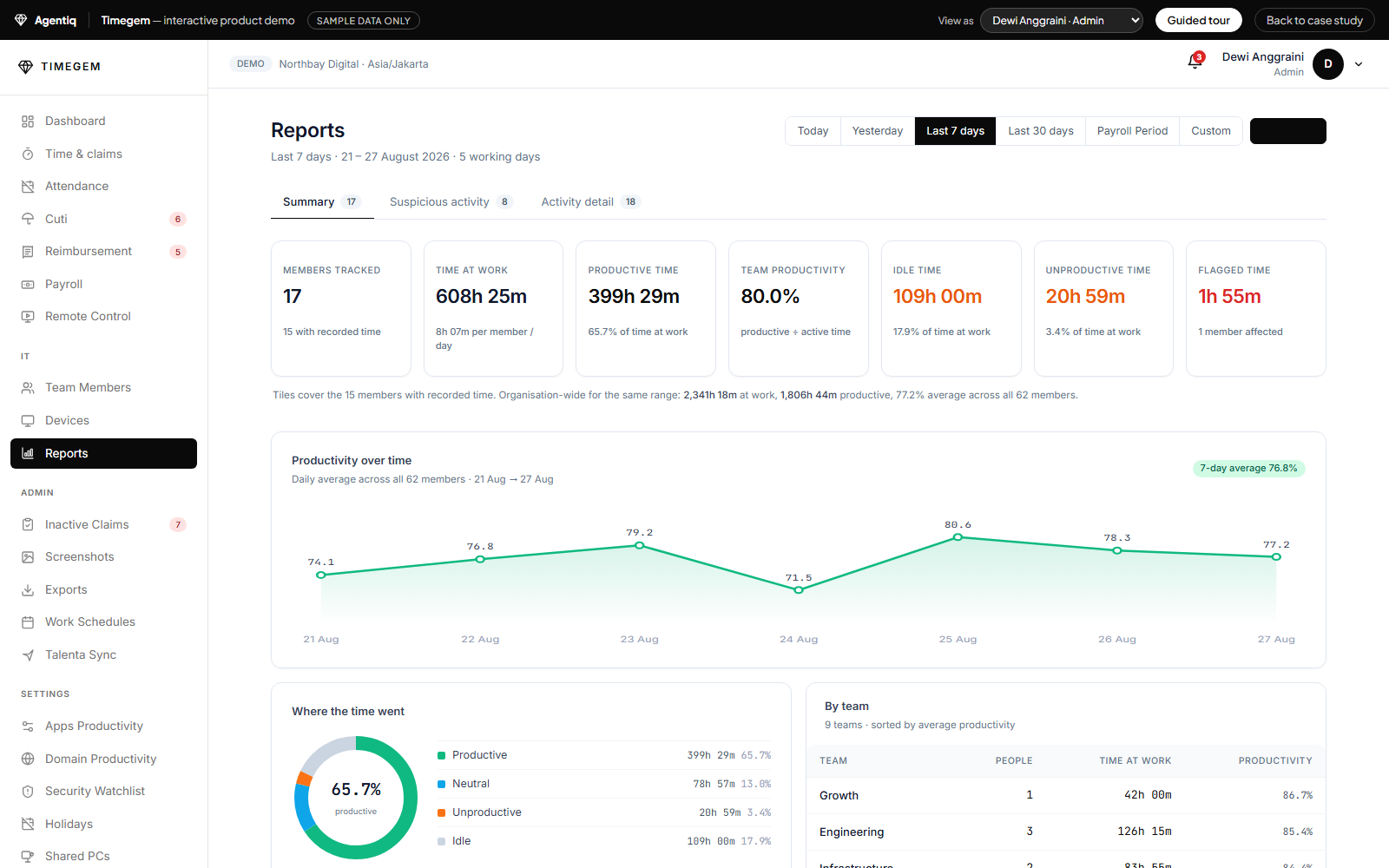Open Apps Productivity settings
Viewport: 1389px width, 868px height.
click(x=103, y=727)
